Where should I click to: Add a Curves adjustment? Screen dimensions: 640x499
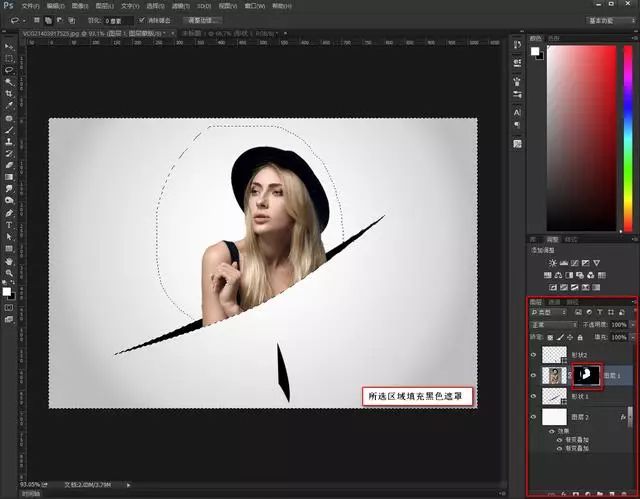(575, 263)
